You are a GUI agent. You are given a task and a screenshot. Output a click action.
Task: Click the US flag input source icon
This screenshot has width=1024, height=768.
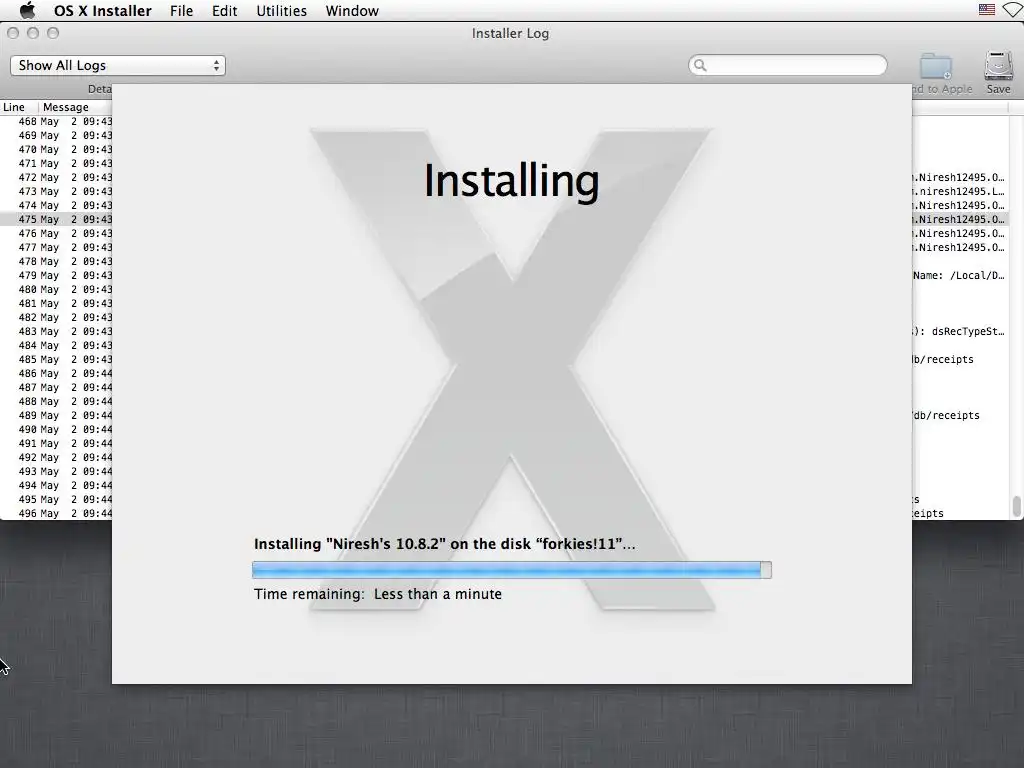coord(987,10)
